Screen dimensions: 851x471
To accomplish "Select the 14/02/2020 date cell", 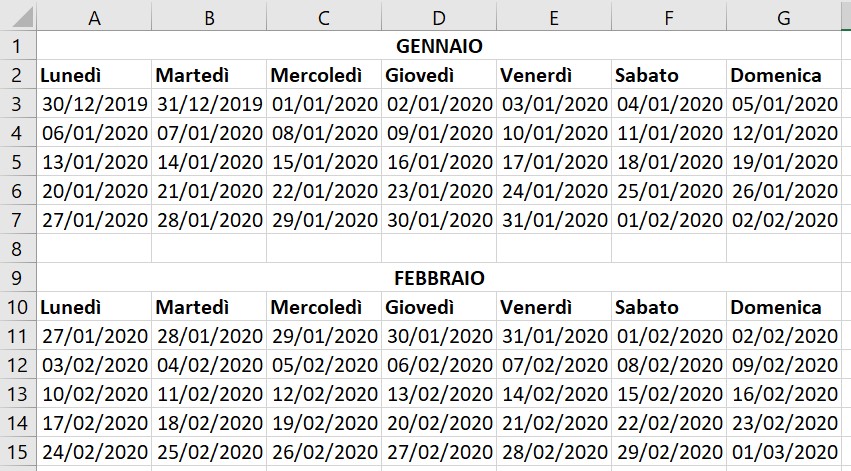I will (554, 394).
